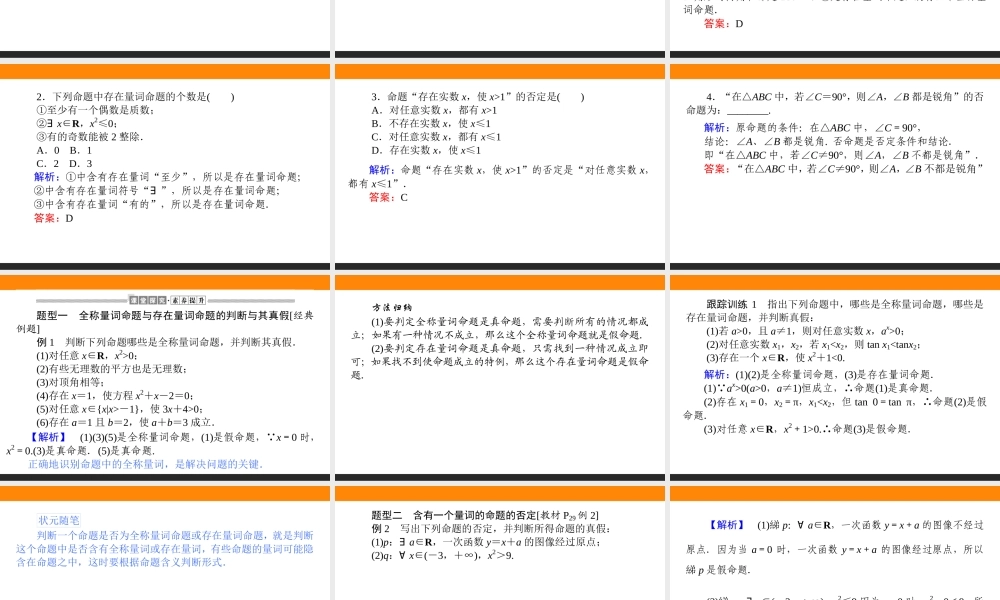
Task: Click item '(3)存在一个x∈R，使x²+1<0'
Action: point(775,358)
